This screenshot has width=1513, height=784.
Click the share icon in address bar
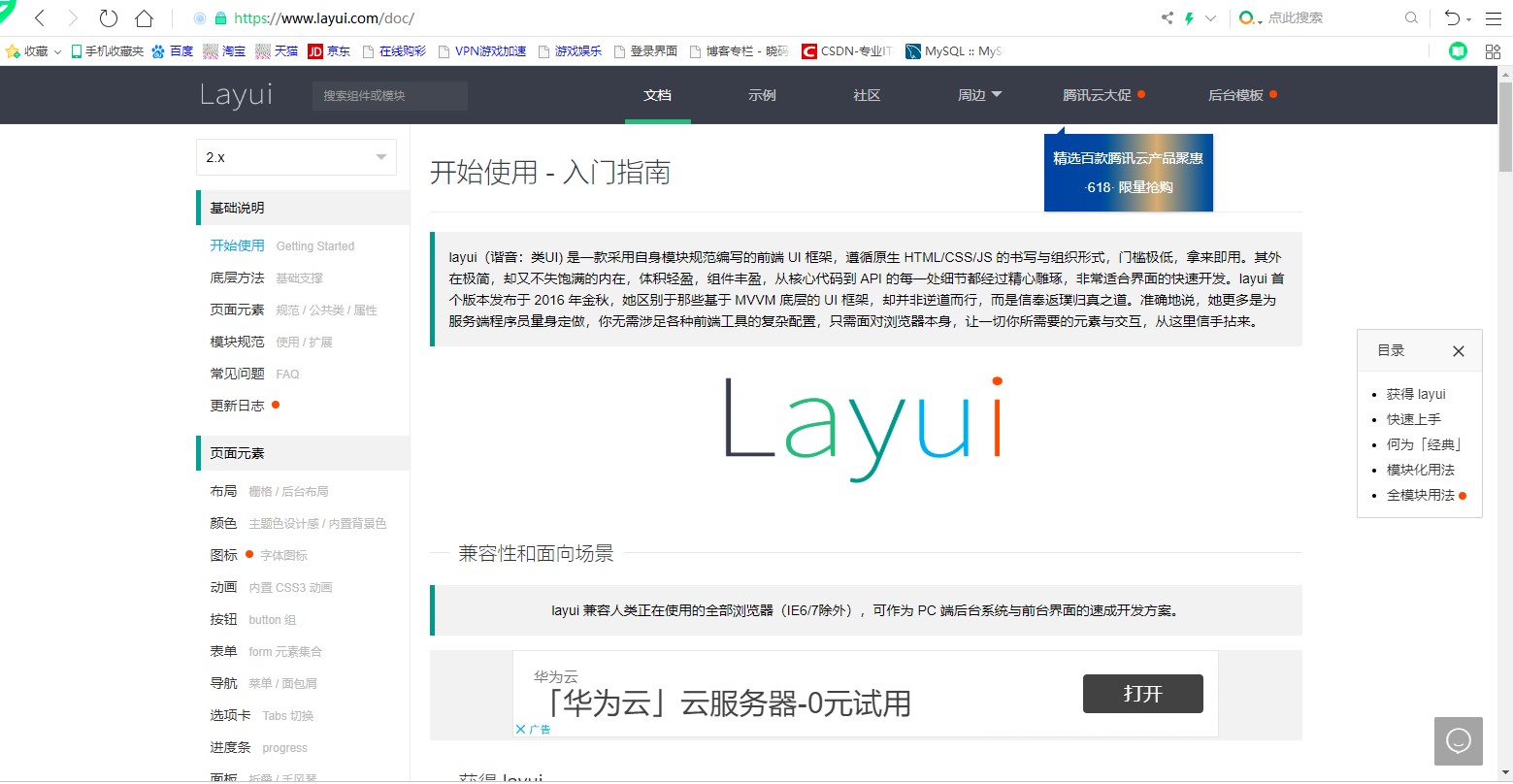1168,17
